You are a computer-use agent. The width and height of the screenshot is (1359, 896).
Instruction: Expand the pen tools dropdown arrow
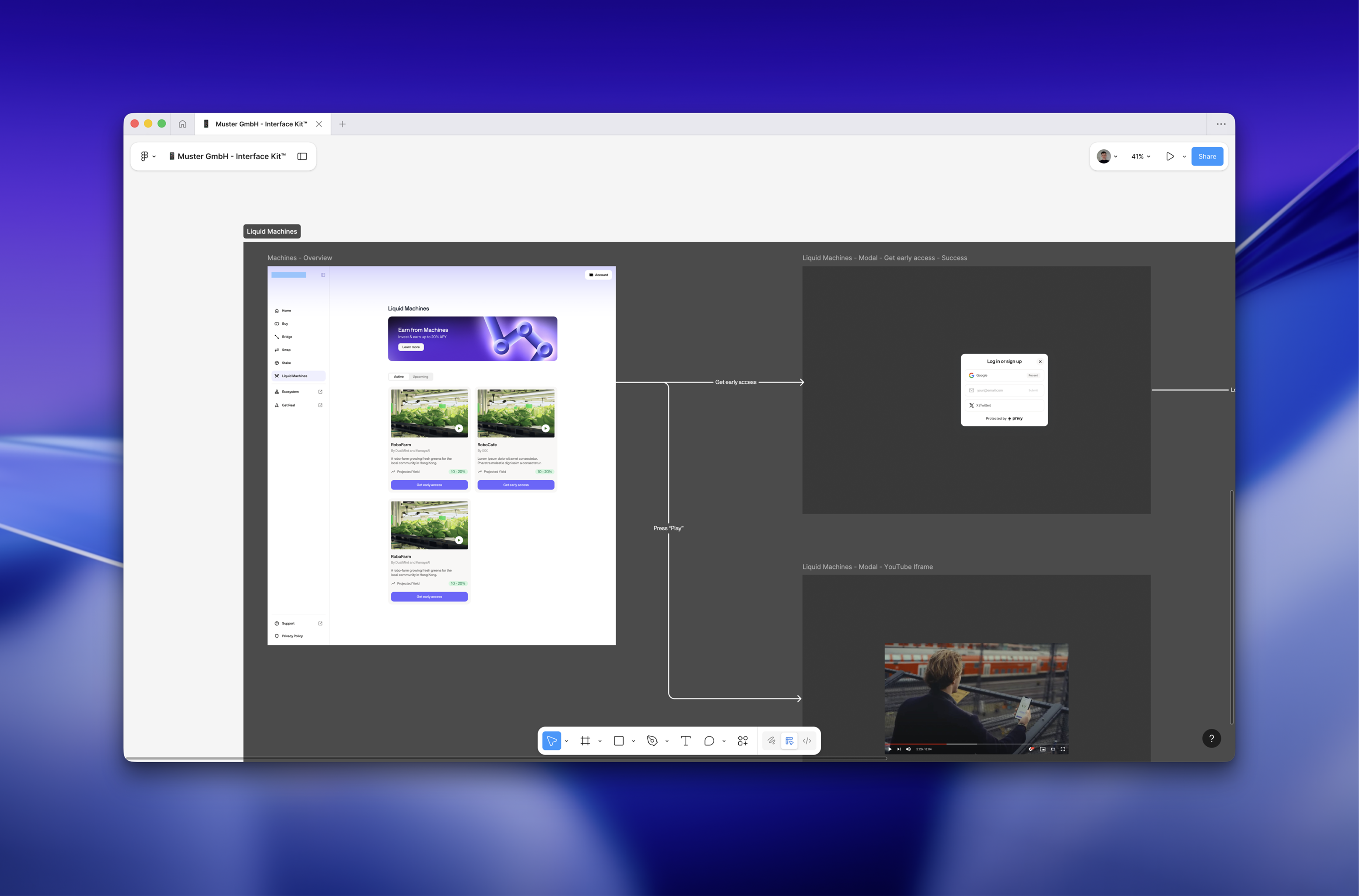(667, 741)
